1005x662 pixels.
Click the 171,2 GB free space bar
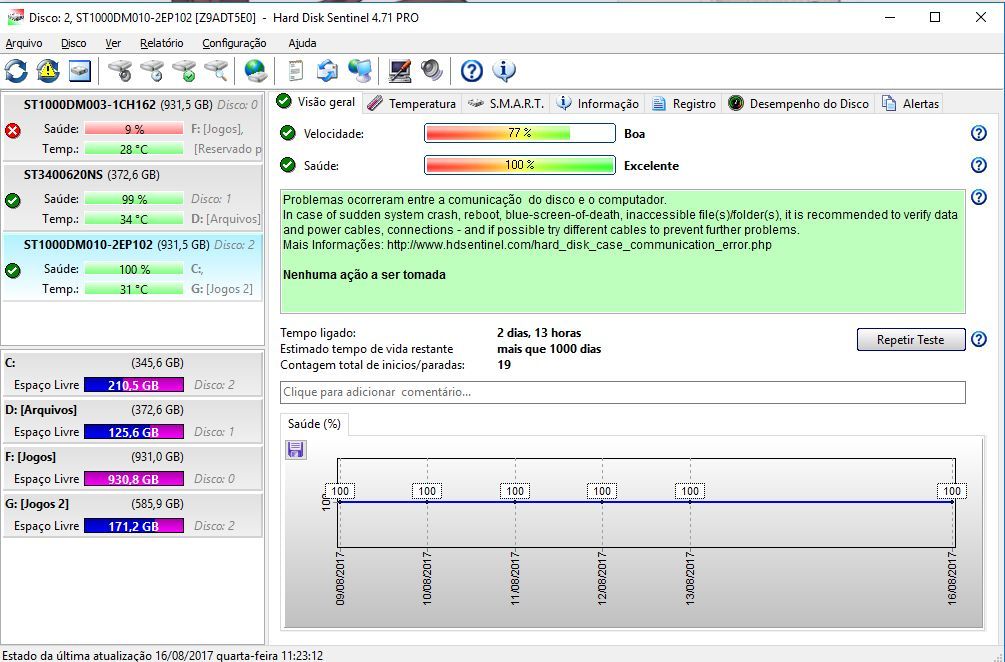134,526
